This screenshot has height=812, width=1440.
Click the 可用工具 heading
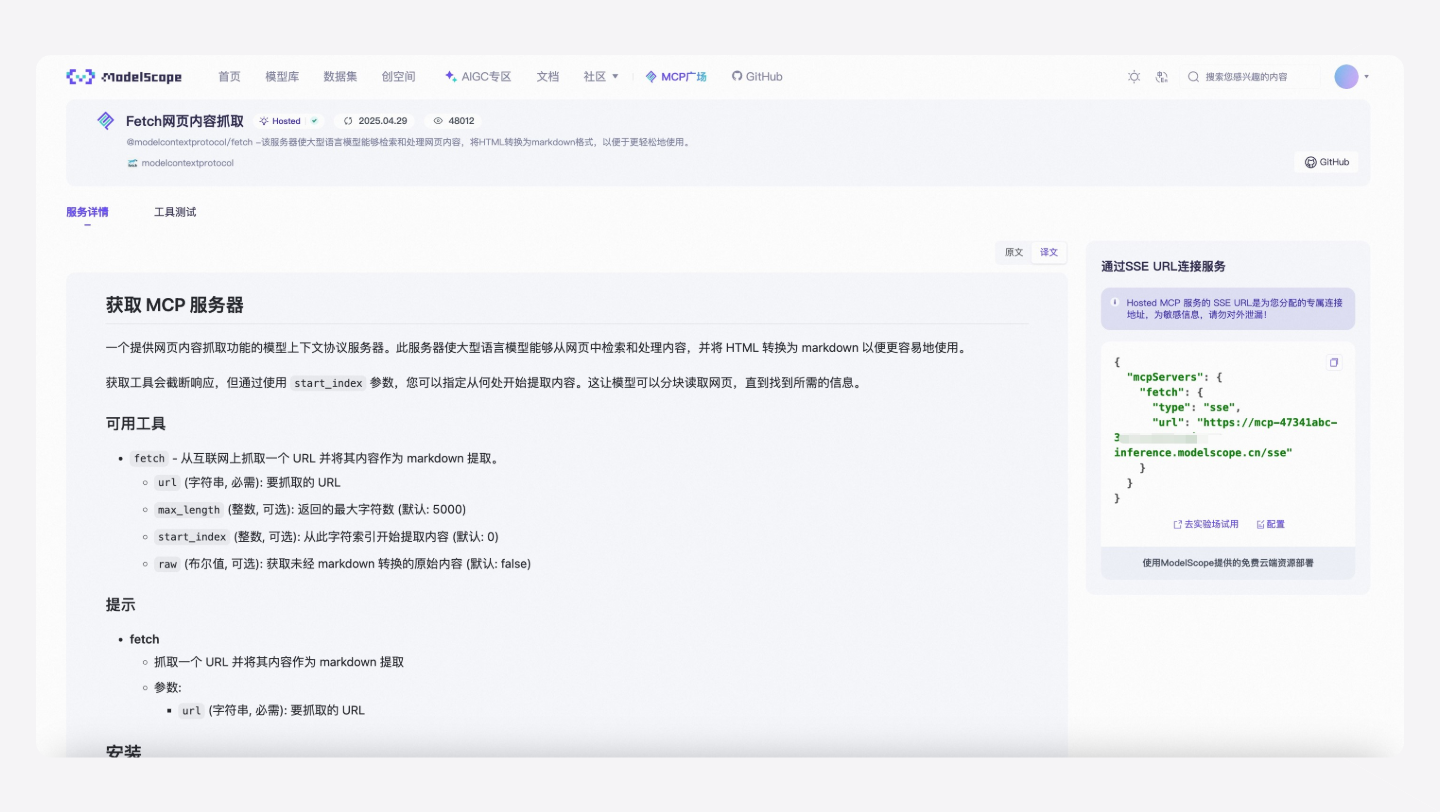pyautogui.click(x=136, y=423)
